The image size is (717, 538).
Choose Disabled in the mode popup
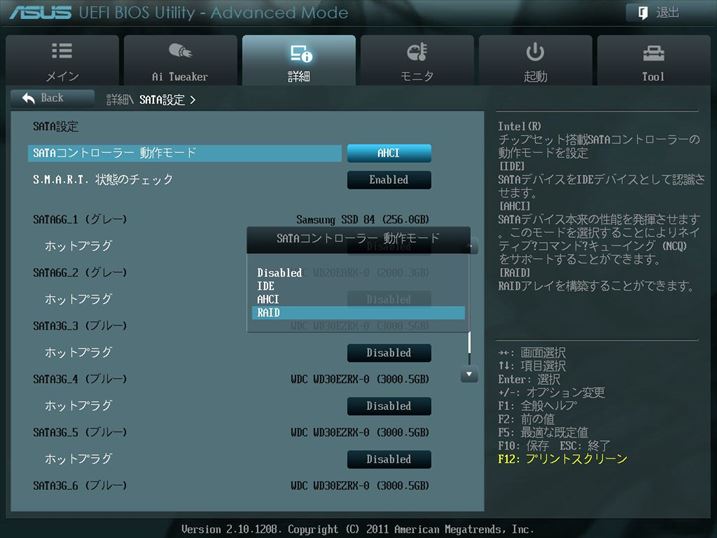point(279,273)
